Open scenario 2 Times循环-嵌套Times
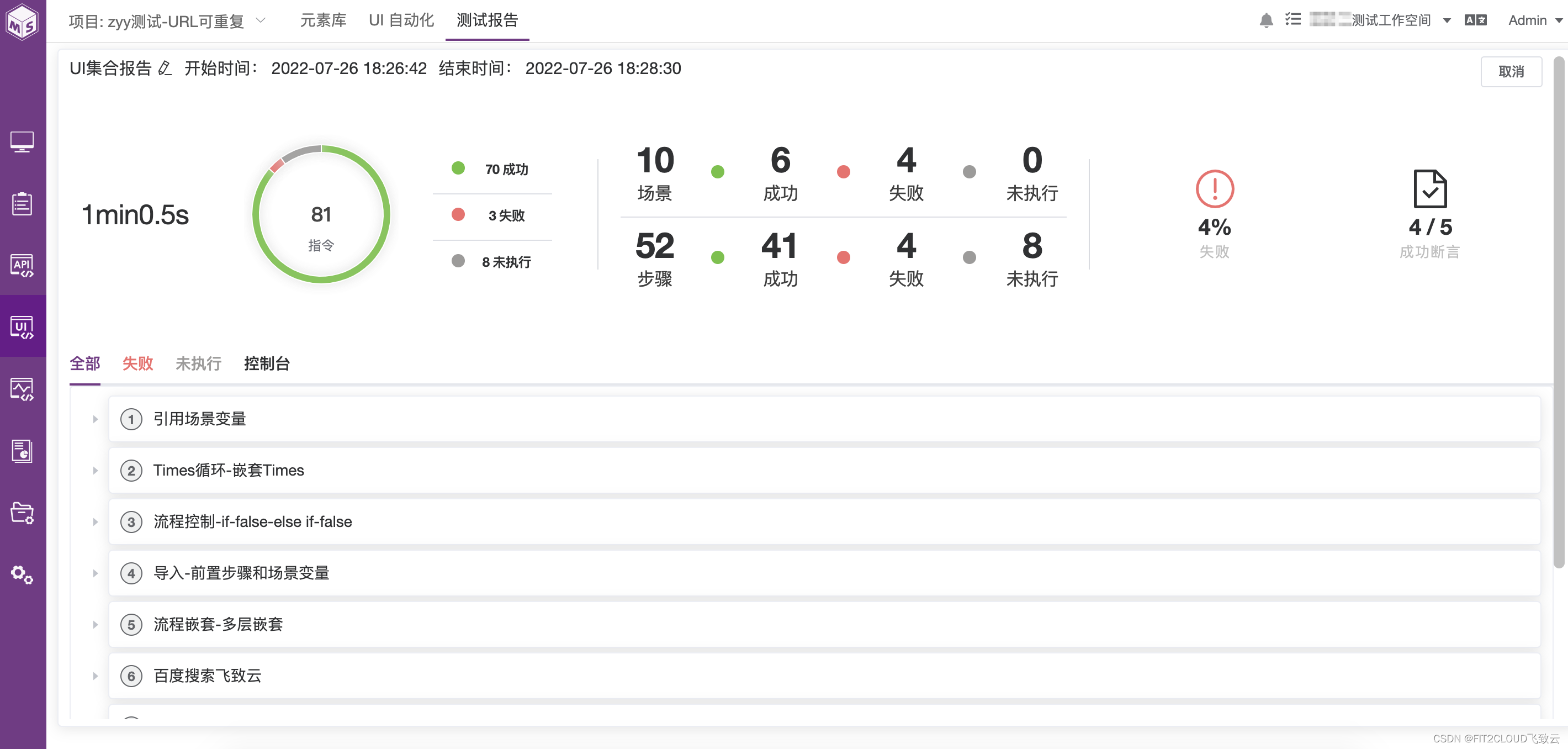This screenshot has height=749, width=1568. (x=824, y=471)
